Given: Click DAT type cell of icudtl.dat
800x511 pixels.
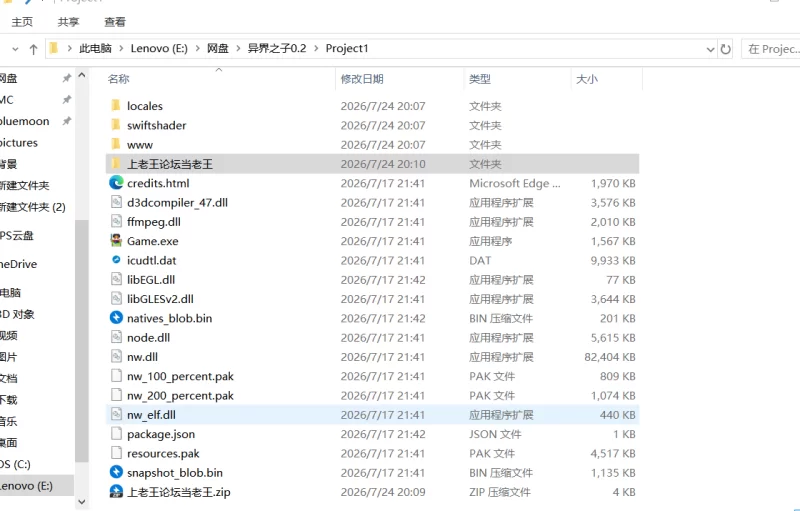Looking at the screenshot, I should coord(480,261).
